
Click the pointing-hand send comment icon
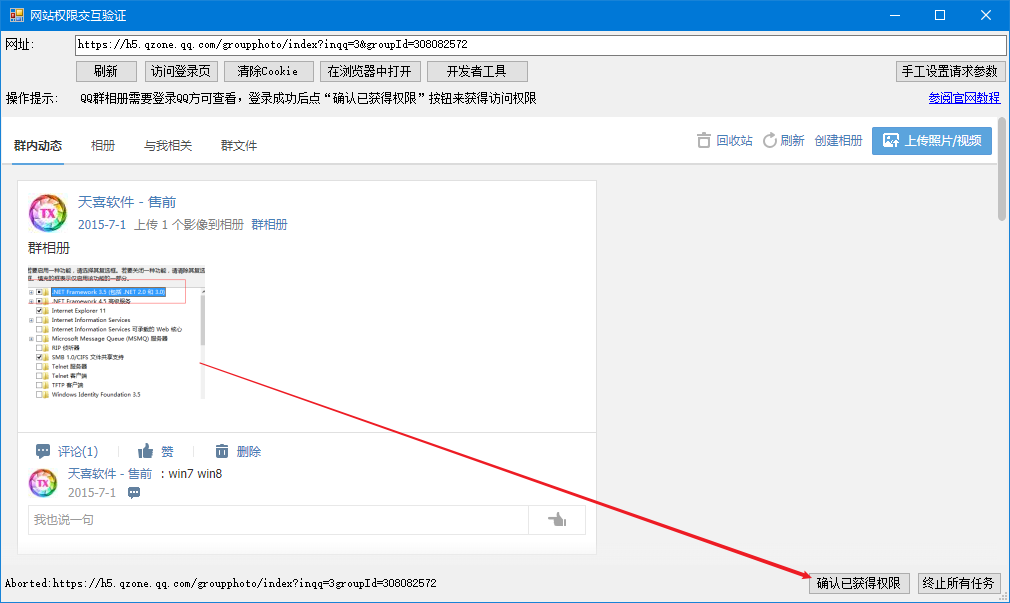557,520
